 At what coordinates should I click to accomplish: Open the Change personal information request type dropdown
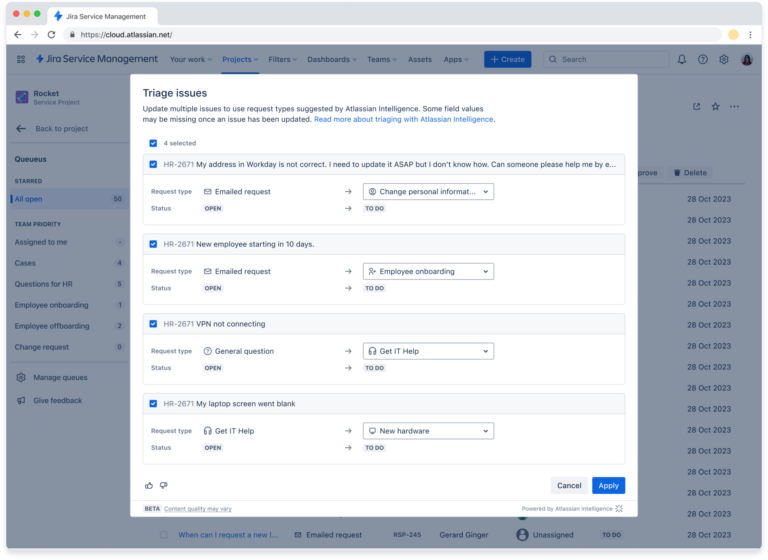point(429,192)
